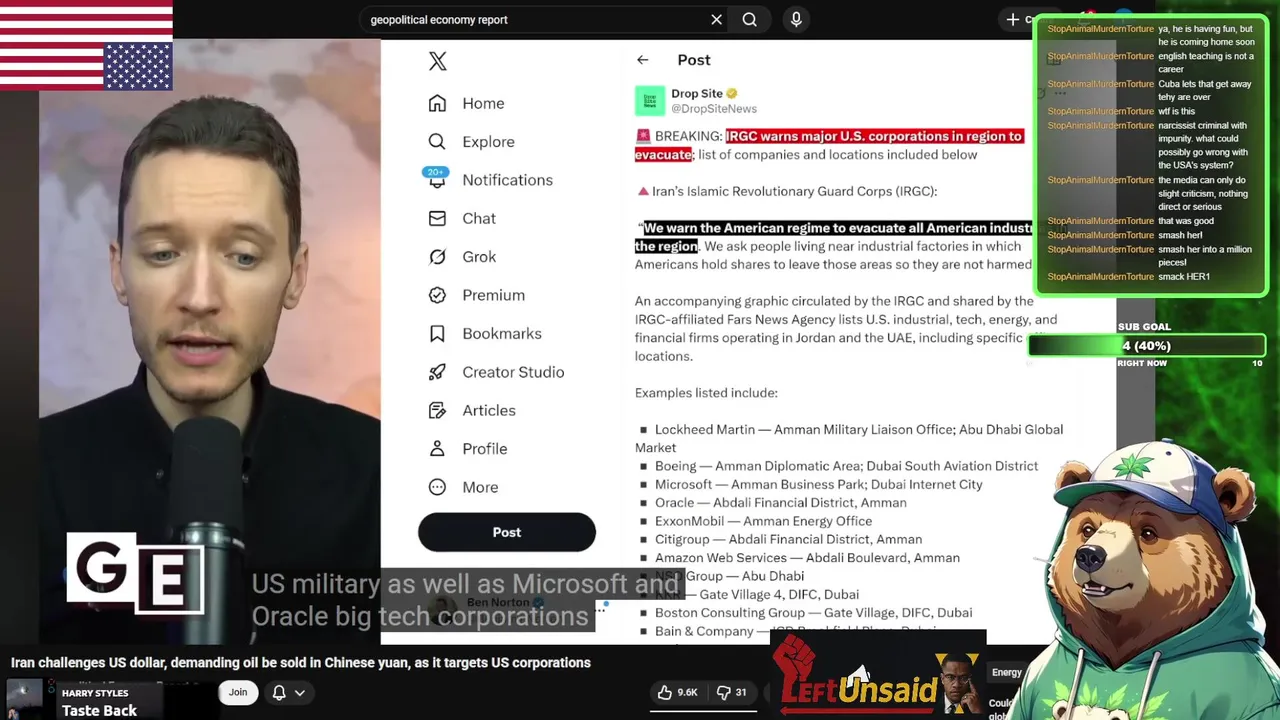Open Drop Site profile avatar
The image size is (1280, 720).
pyautogui.click(x=650, y=101)
